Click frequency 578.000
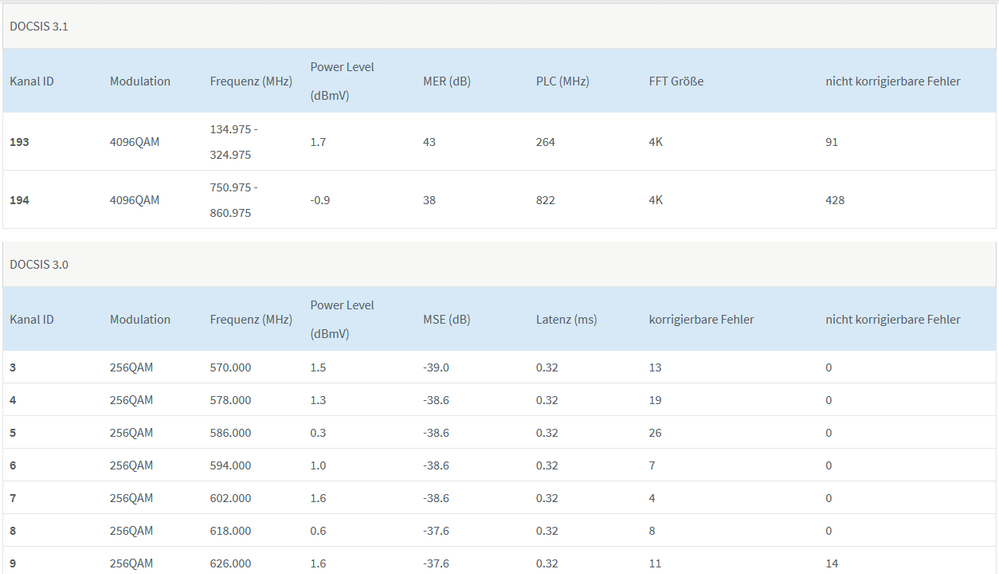The height and width of the screenshot is (574, 999). (231, 400)
